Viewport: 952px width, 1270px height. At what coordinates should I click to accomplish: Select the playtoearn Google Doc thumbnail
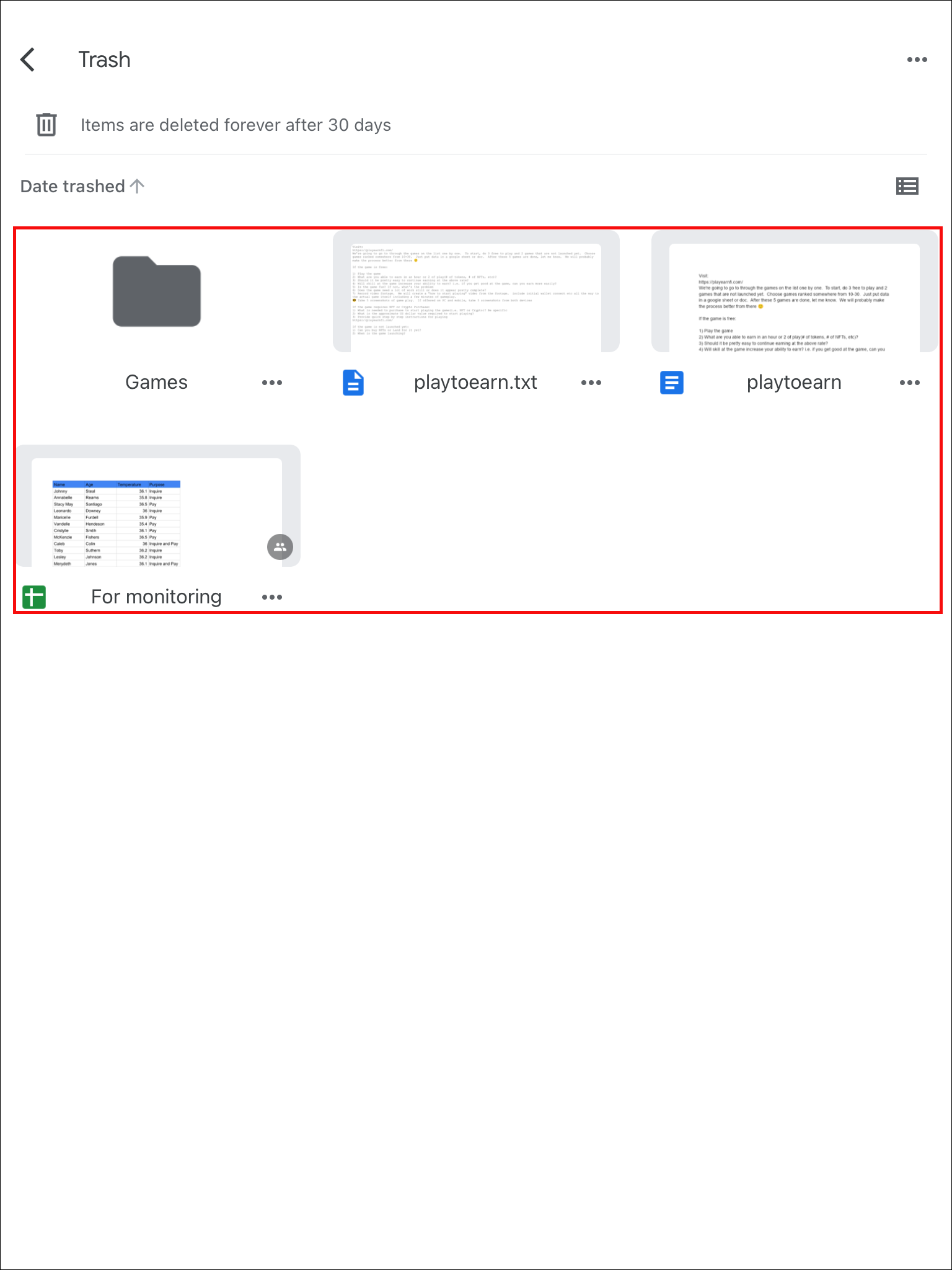pos(795,291)
